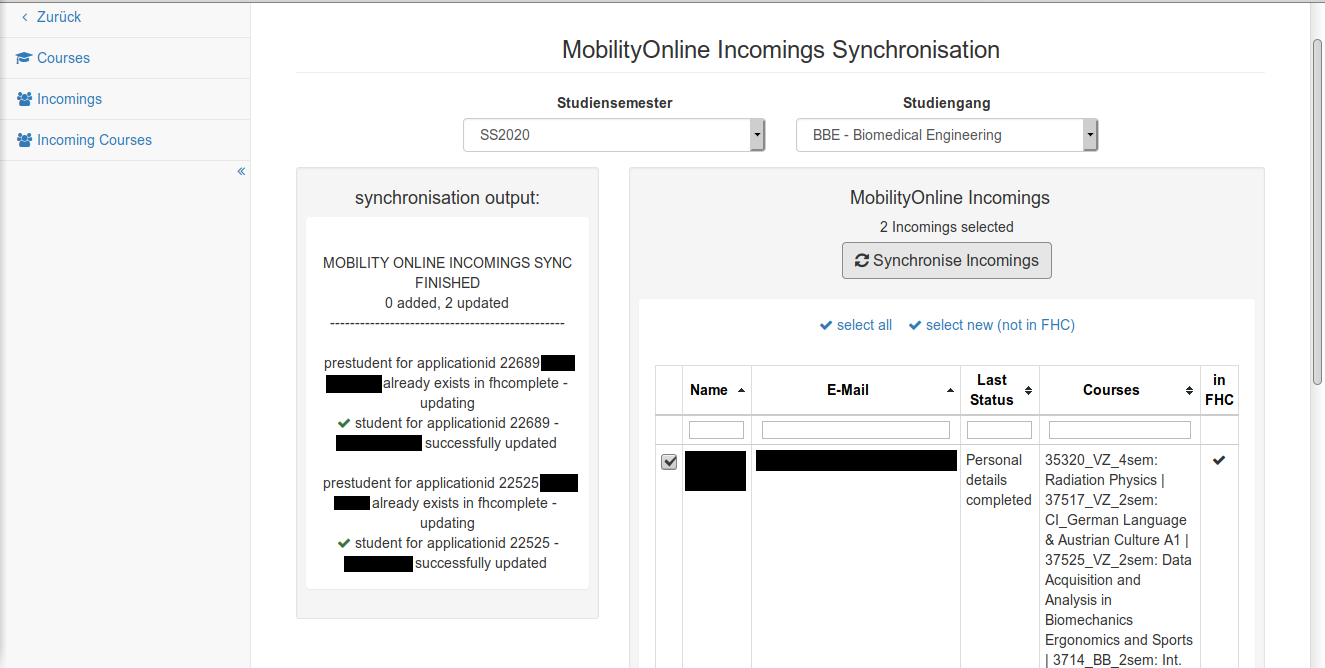
Task: Collapse sidebar with double chevron icon
Action: pyautogui.click(x=241, y=171)
